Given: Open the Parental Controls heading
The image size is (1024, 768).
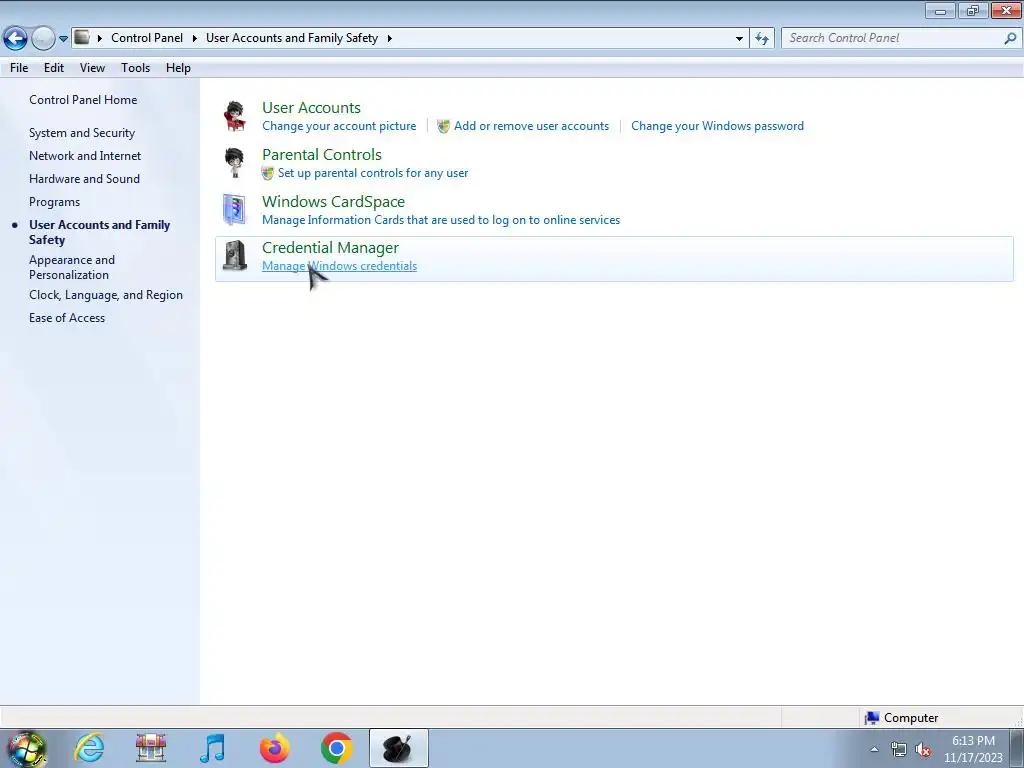Looking at the screenshot, I should pos(321,155).
